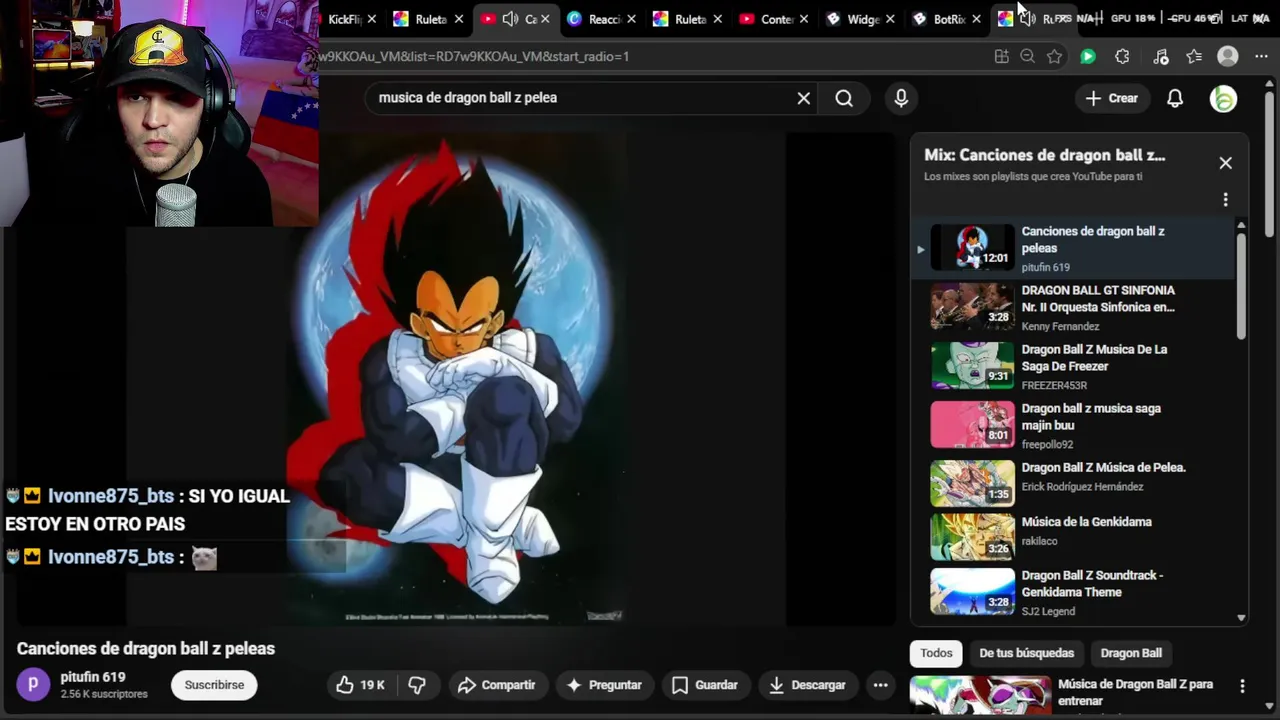
Task: Save video with Guardar button
Action: [x=704, y=685]
